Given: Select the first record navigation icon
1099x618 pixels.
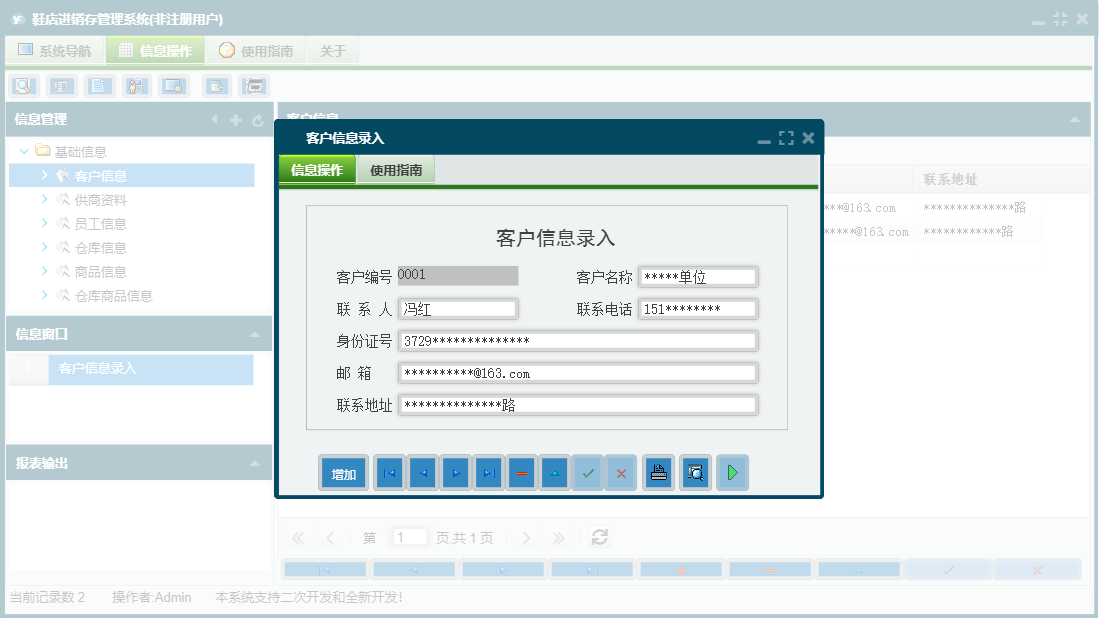Looking at the screenshot, I should pyautogui.click(x=388, y=472).
